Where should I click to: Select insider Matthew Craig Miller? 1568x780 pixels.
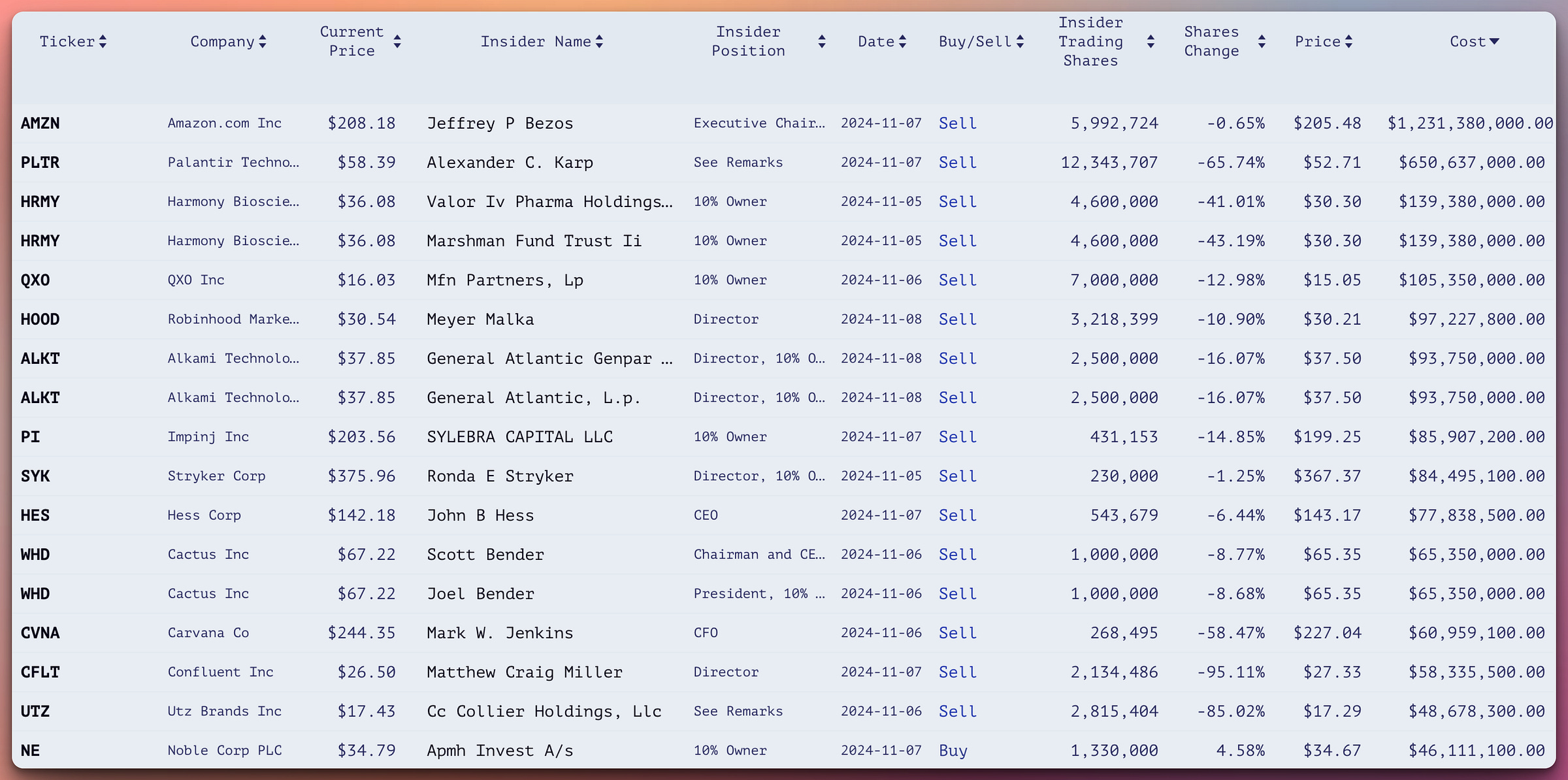click(x=525, y=672)
